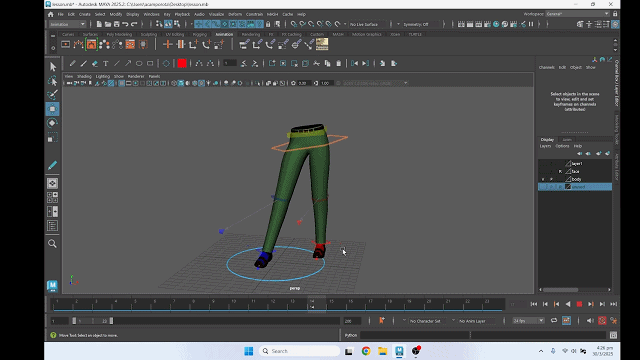Viewport: 640px width, 360px height.
Task: Open the viewport color management dropdown
Action: (375, 83)
